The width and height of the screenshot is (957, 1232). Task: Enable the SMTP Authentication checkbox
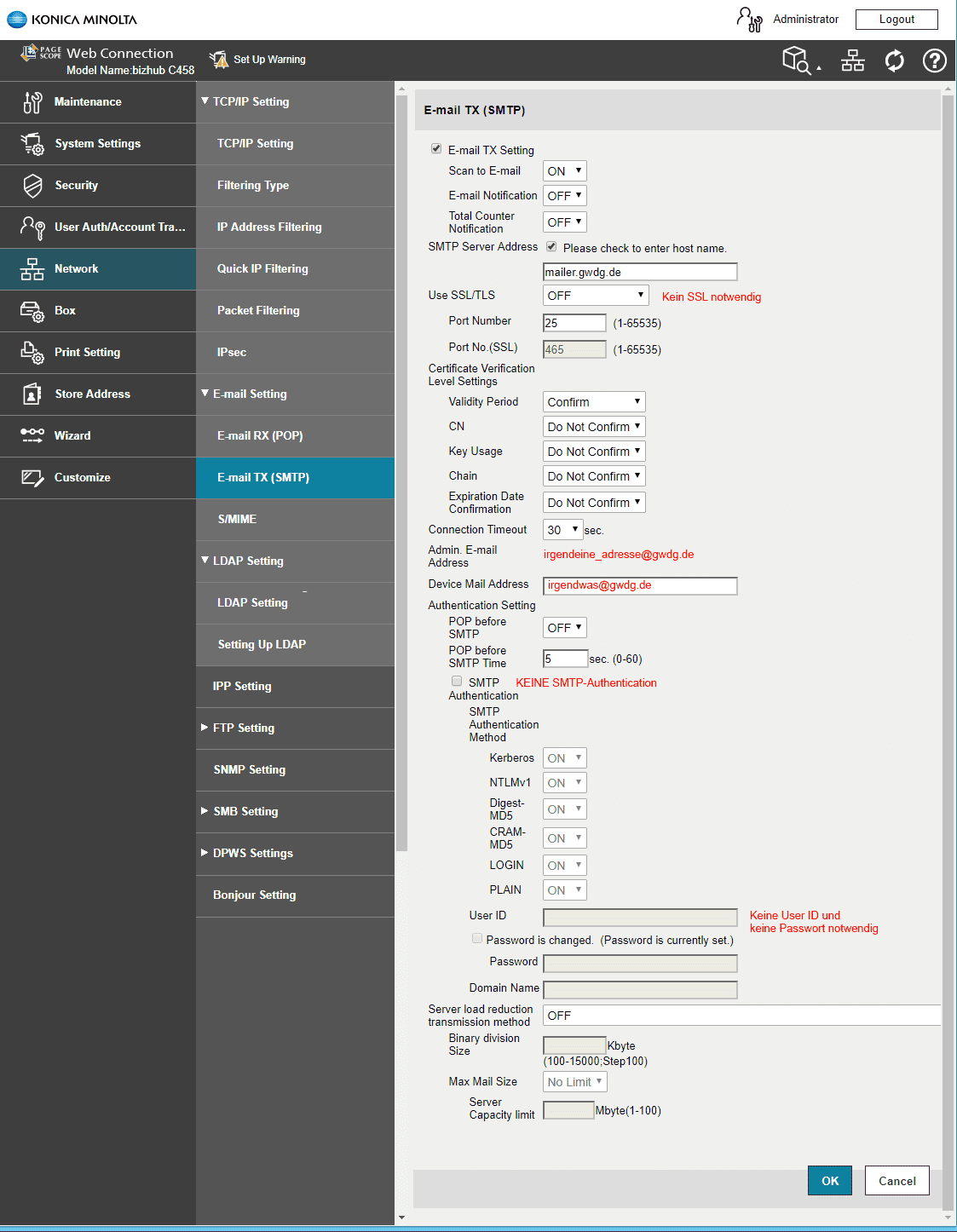point(457,682)
